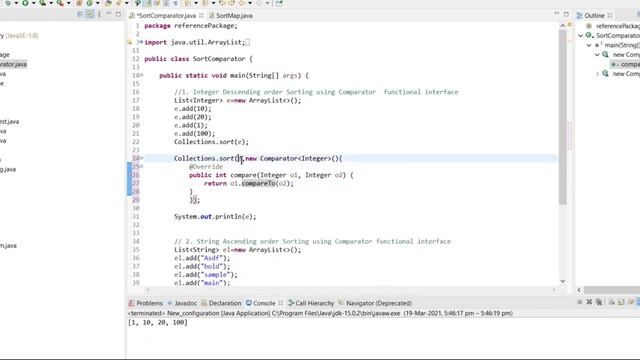Screen dimensions: 640x360
Task: Click the editor vertical scrollbar thumb
Action: click(563, 116)
